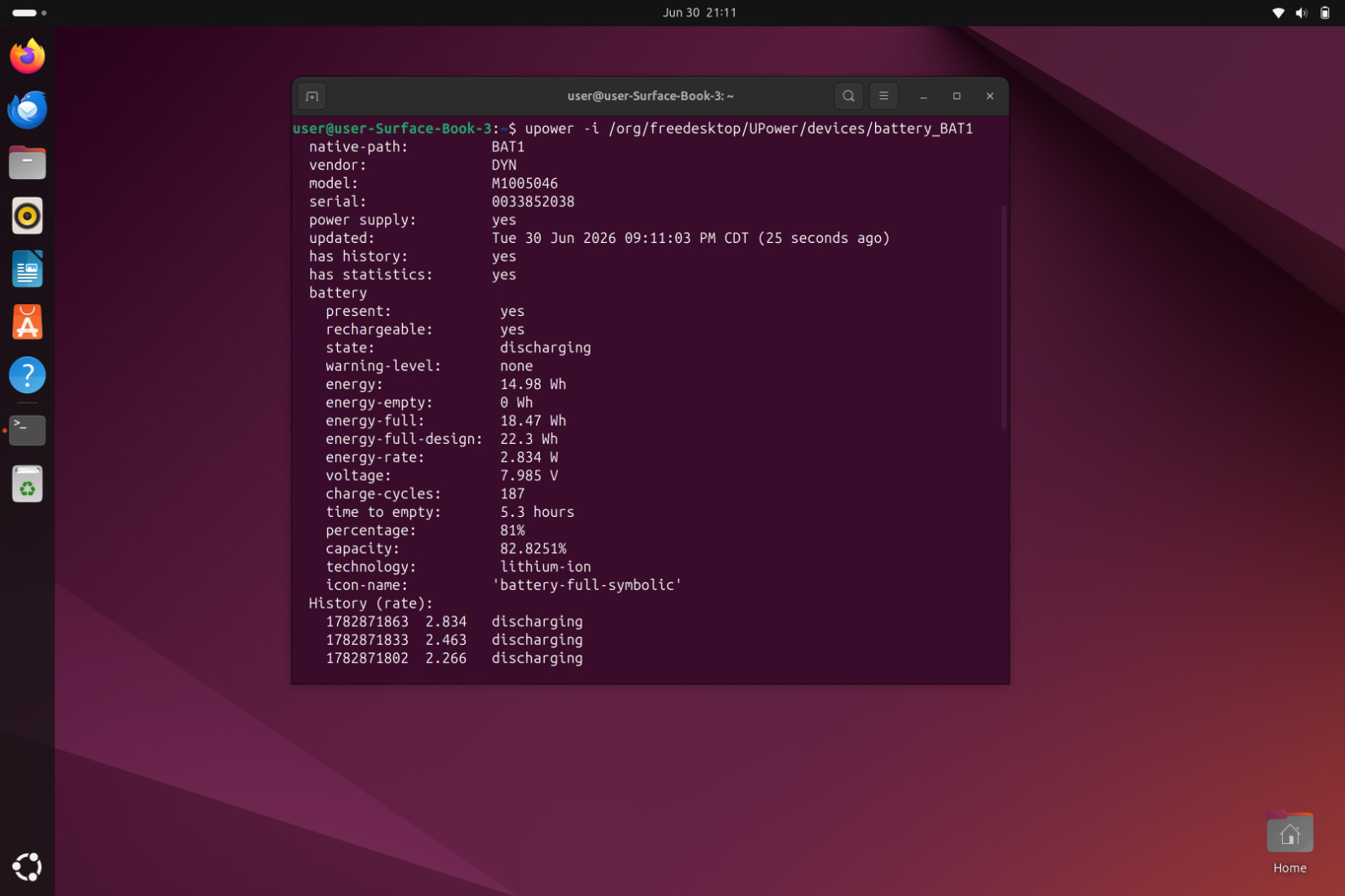This screenshot has width=1345, height=896.
Task: Open the Files manager in dock
Action: (28, 162)
